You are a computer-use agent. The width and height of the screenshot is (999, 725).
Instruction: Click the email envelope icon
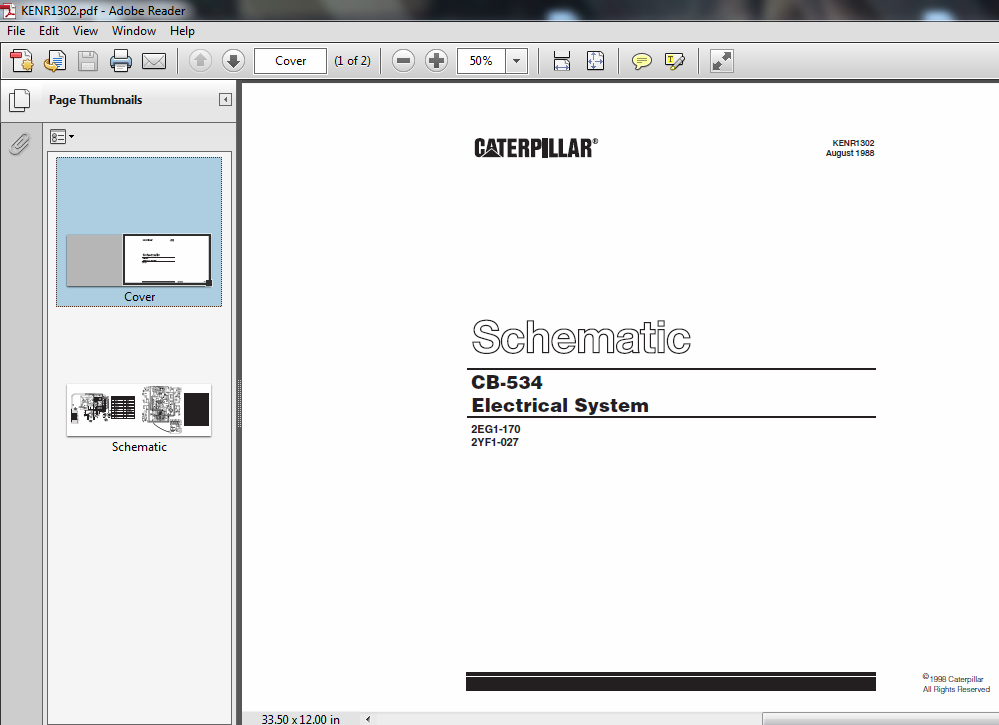154,61
